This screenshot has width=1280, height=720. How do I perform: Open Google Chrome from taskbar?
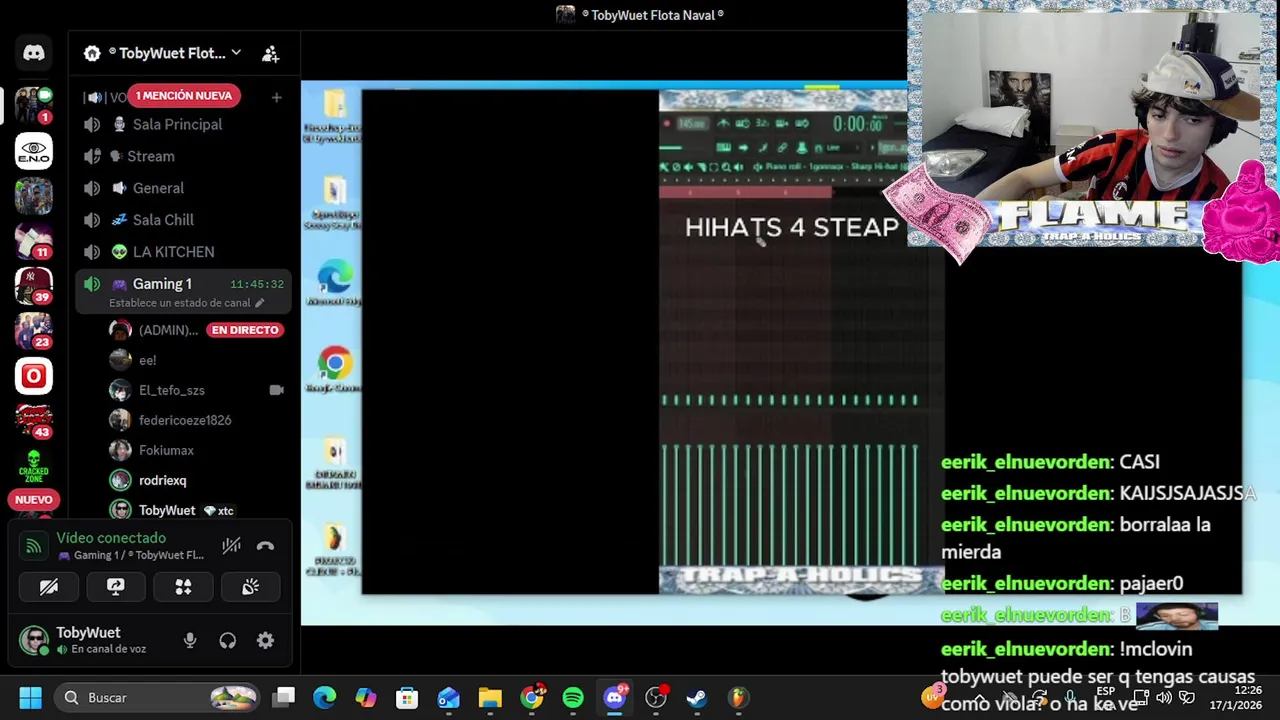[532, 698]
